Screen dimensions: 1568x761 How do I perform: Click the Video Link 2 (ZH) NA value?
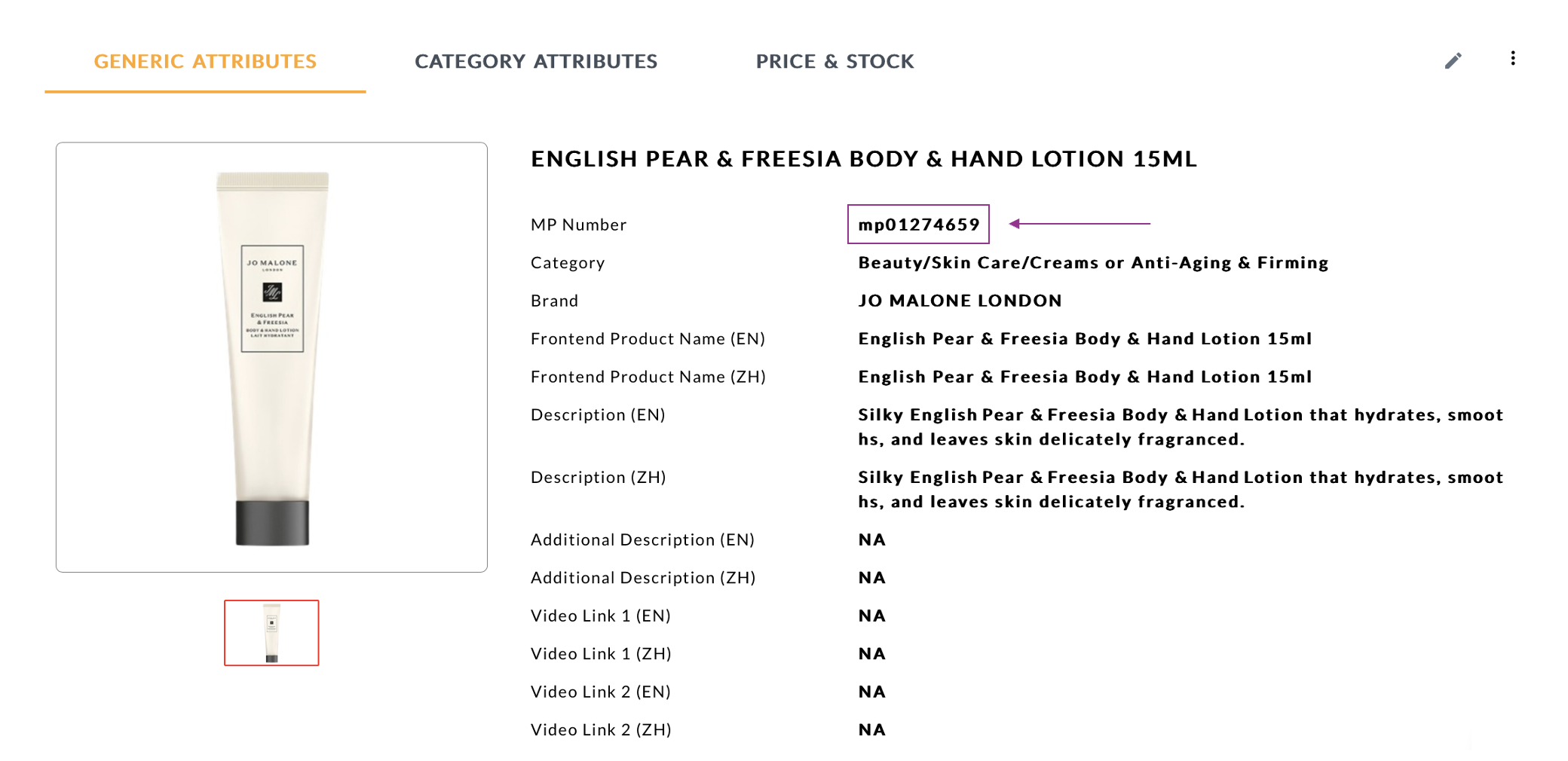(871, 730)
